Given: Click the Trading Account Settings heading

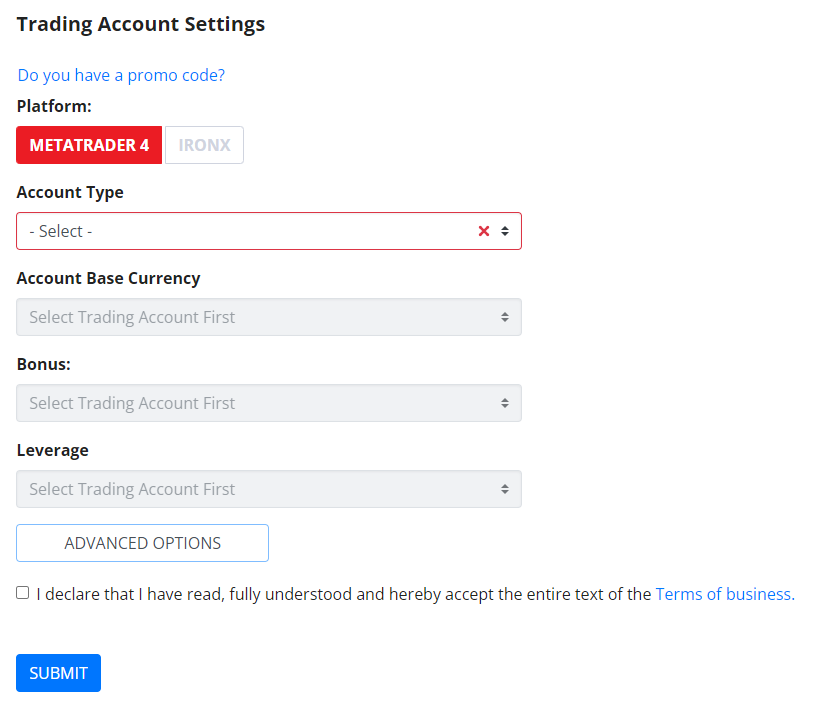Looking at the screenshot, I should [141, 24].
